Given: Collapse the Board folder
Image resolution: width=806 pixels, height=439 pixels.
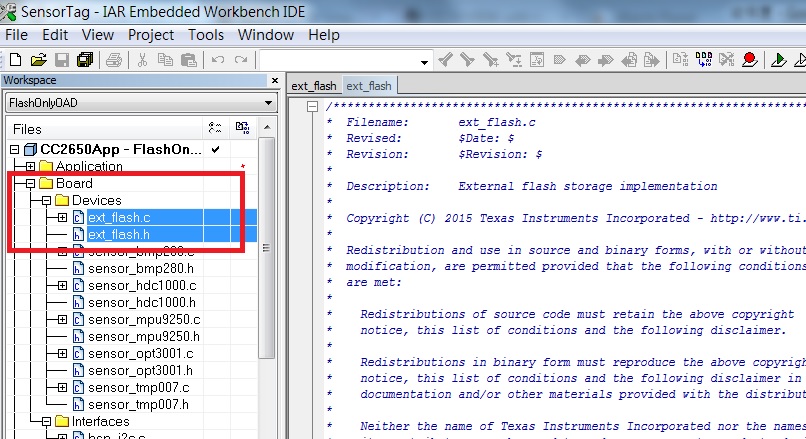Looking at the screenshot, I should pos(30,184).
